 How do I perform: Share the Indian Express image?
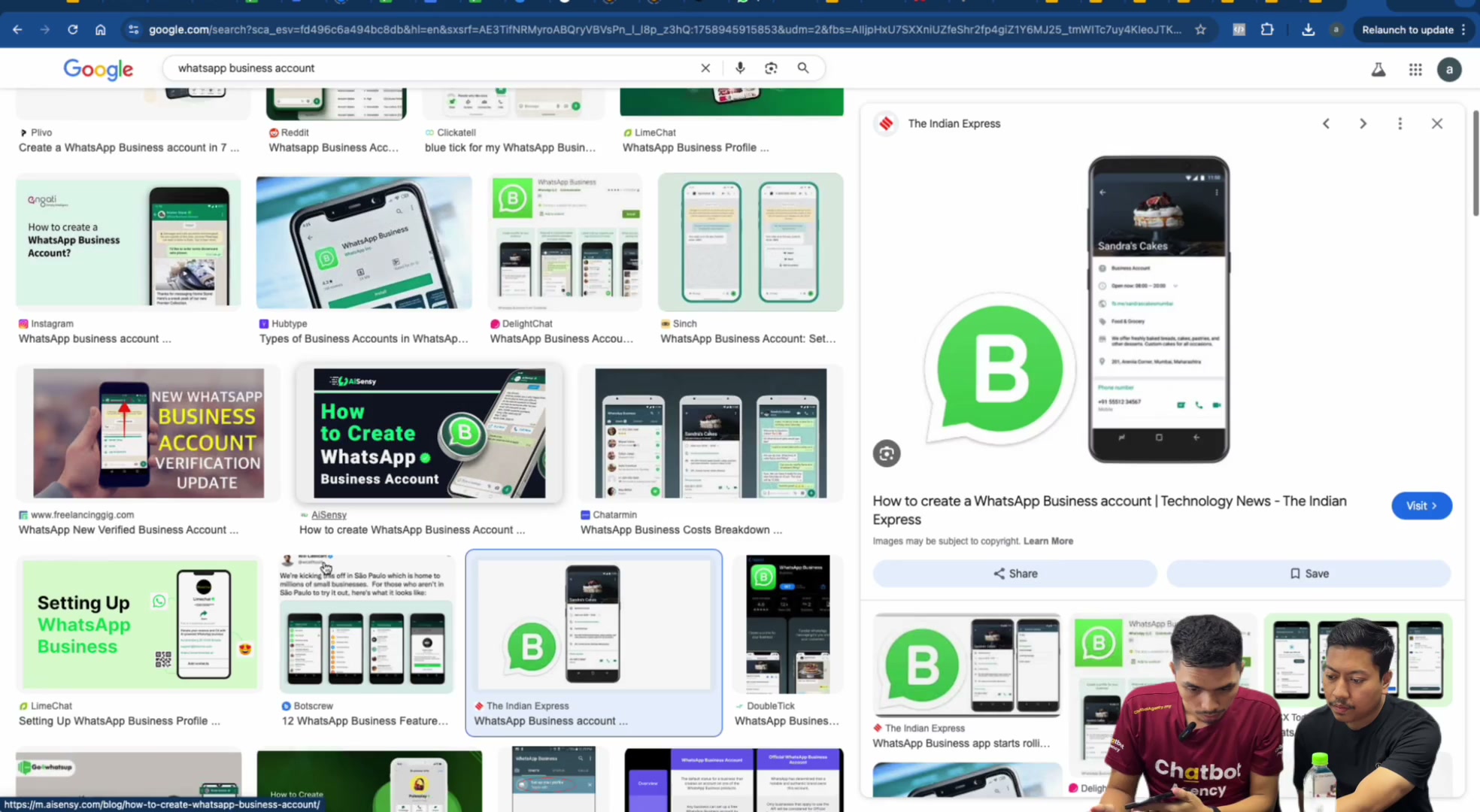pyautogui.click(x=1014, y=573)
